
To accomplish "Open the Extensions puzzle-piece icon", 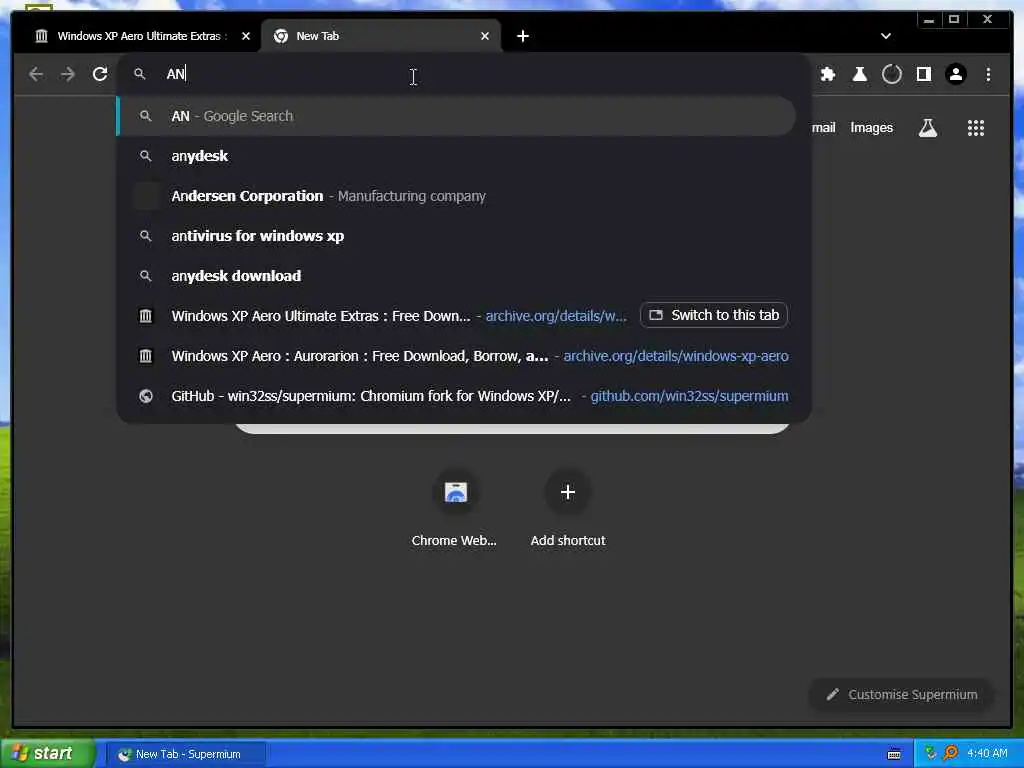I will point(827,74).
